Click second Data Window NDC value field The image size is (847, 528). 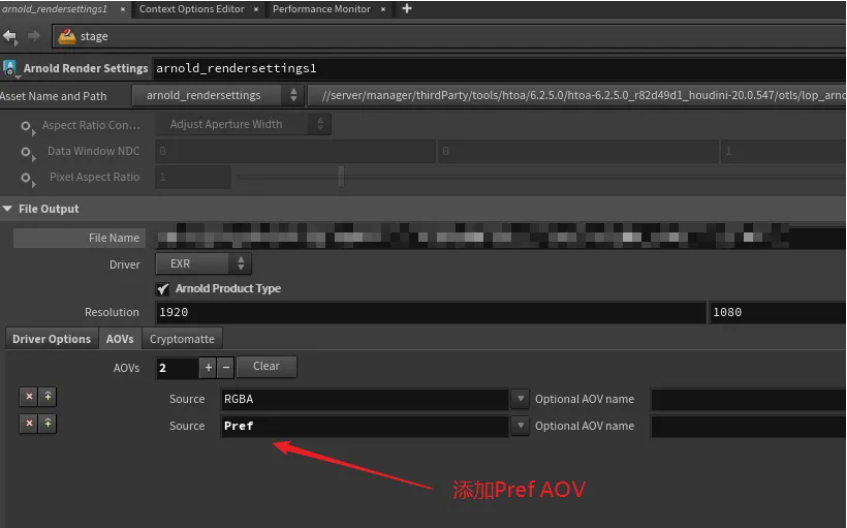[578, 151]
